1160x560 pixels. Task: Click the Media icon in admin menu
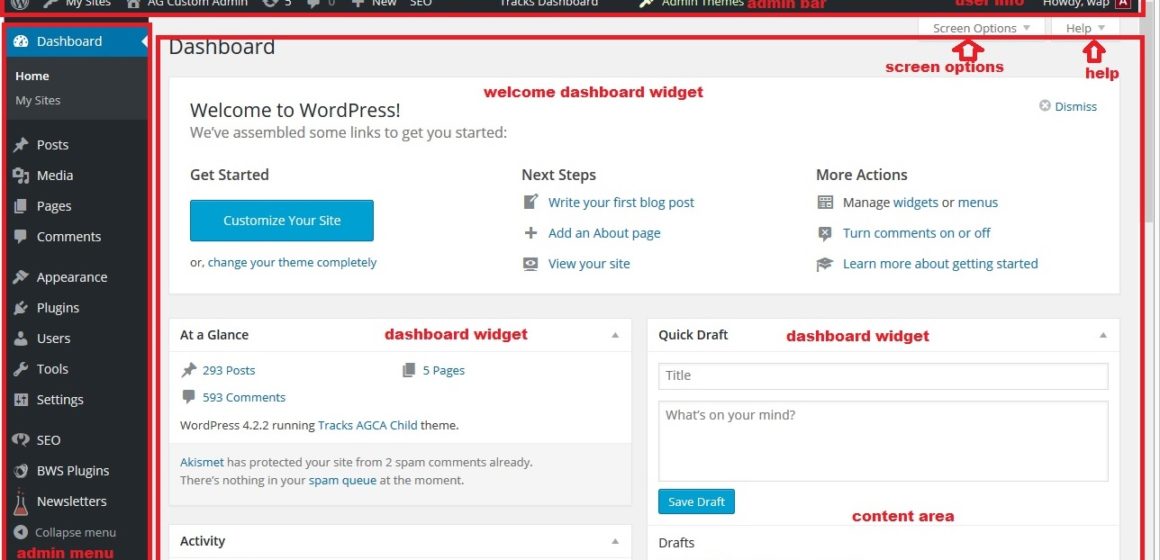tap(21, 175)
